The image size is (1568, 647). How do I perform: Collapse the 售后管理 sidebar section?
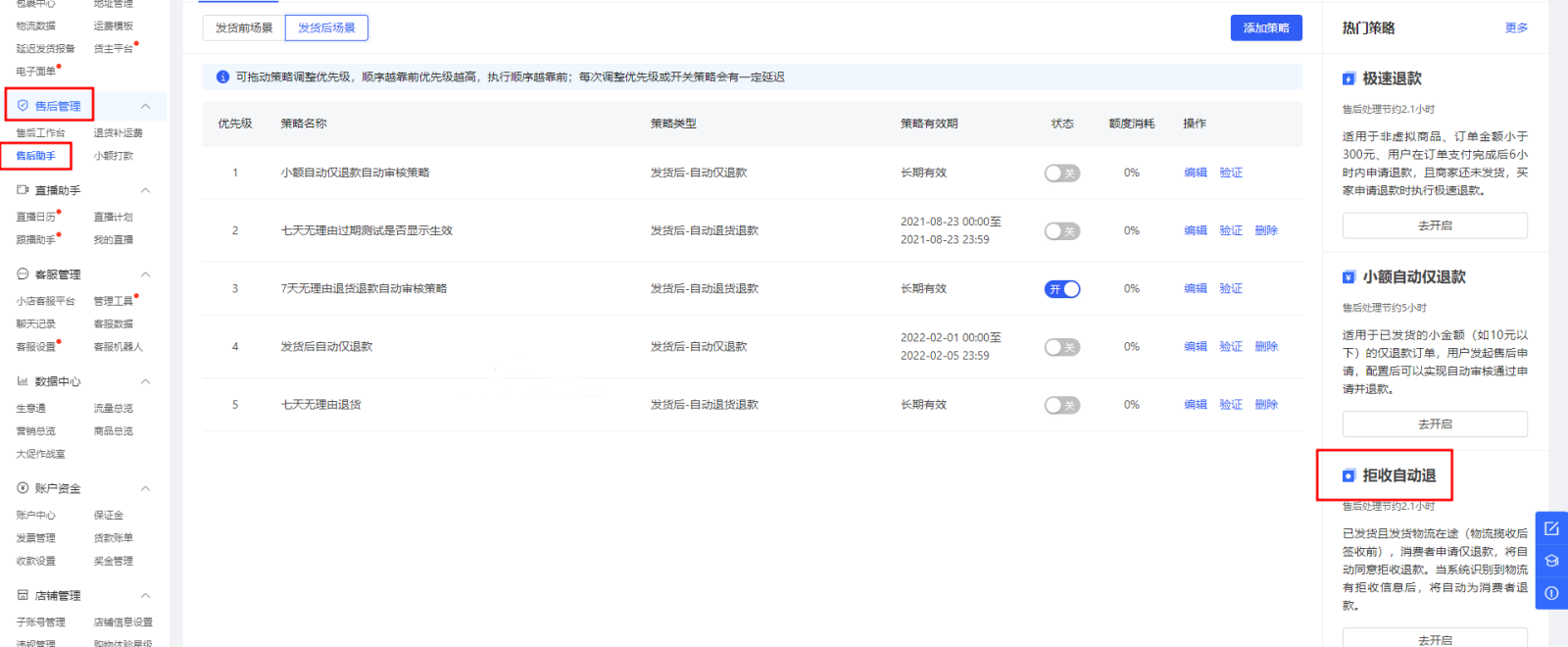(145, 106)
